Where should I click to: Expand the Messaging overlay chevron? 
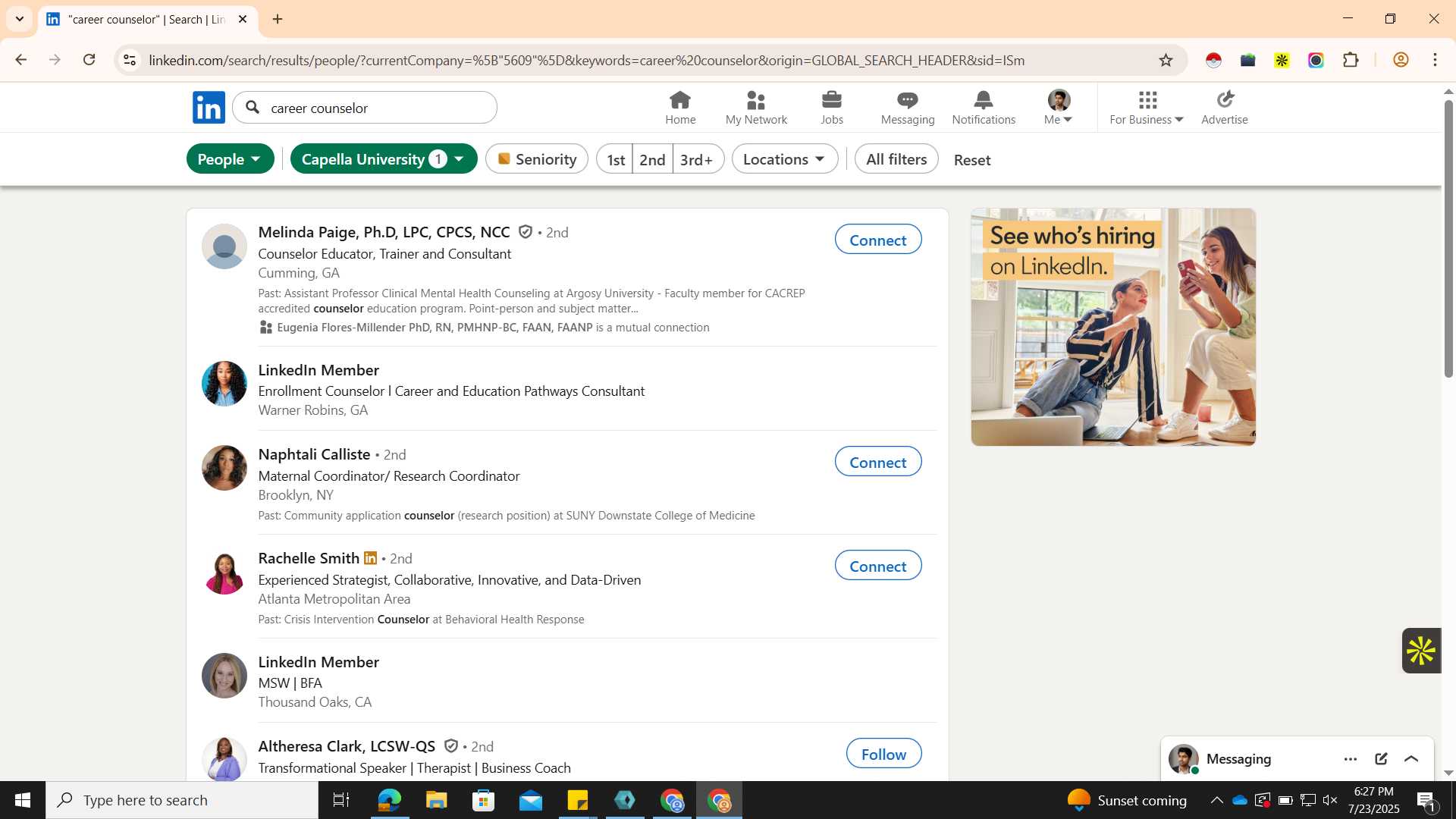point(1411,759)
